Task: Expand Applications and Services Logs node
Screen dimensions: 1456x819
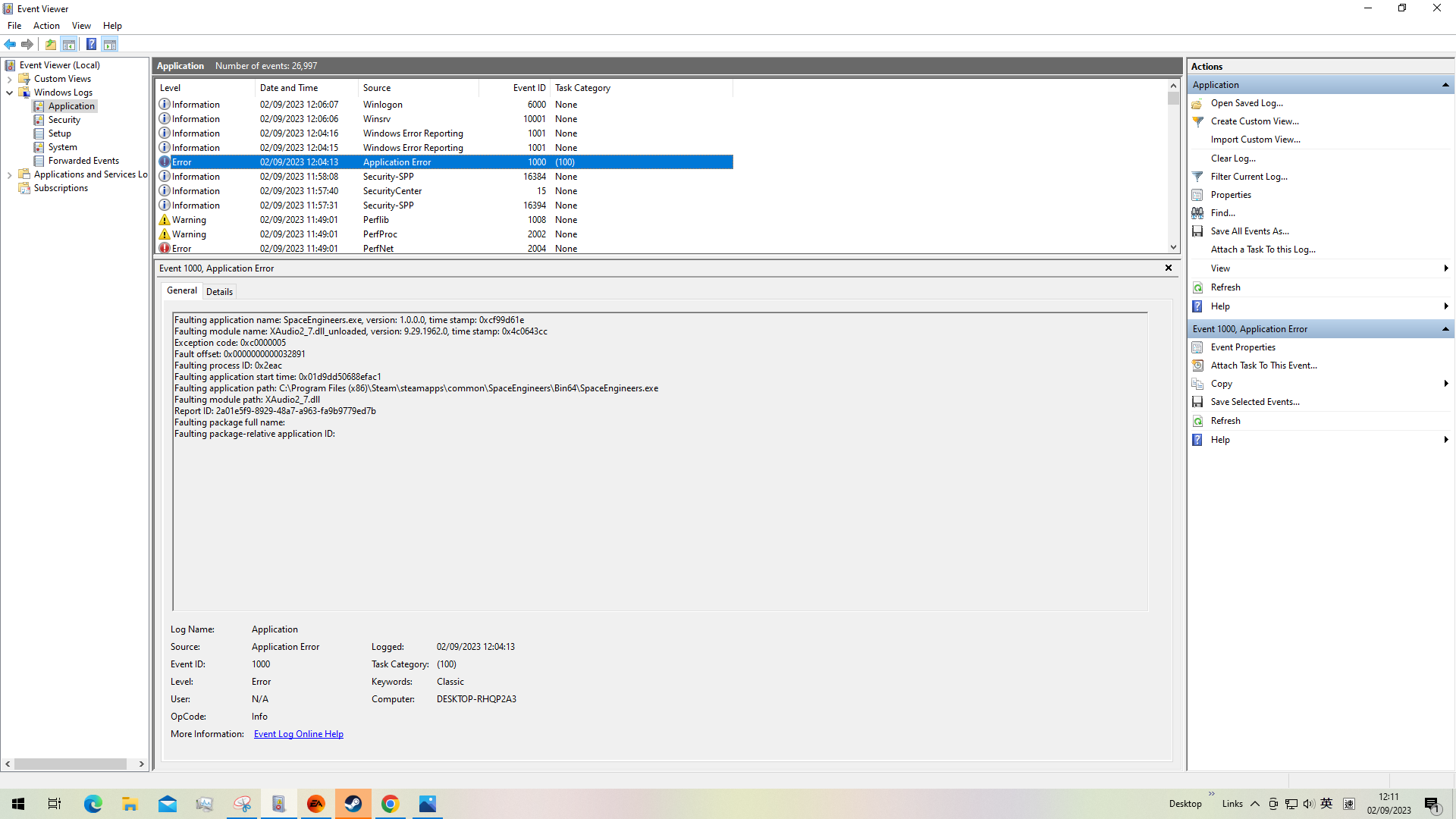Action: point(9,174)
